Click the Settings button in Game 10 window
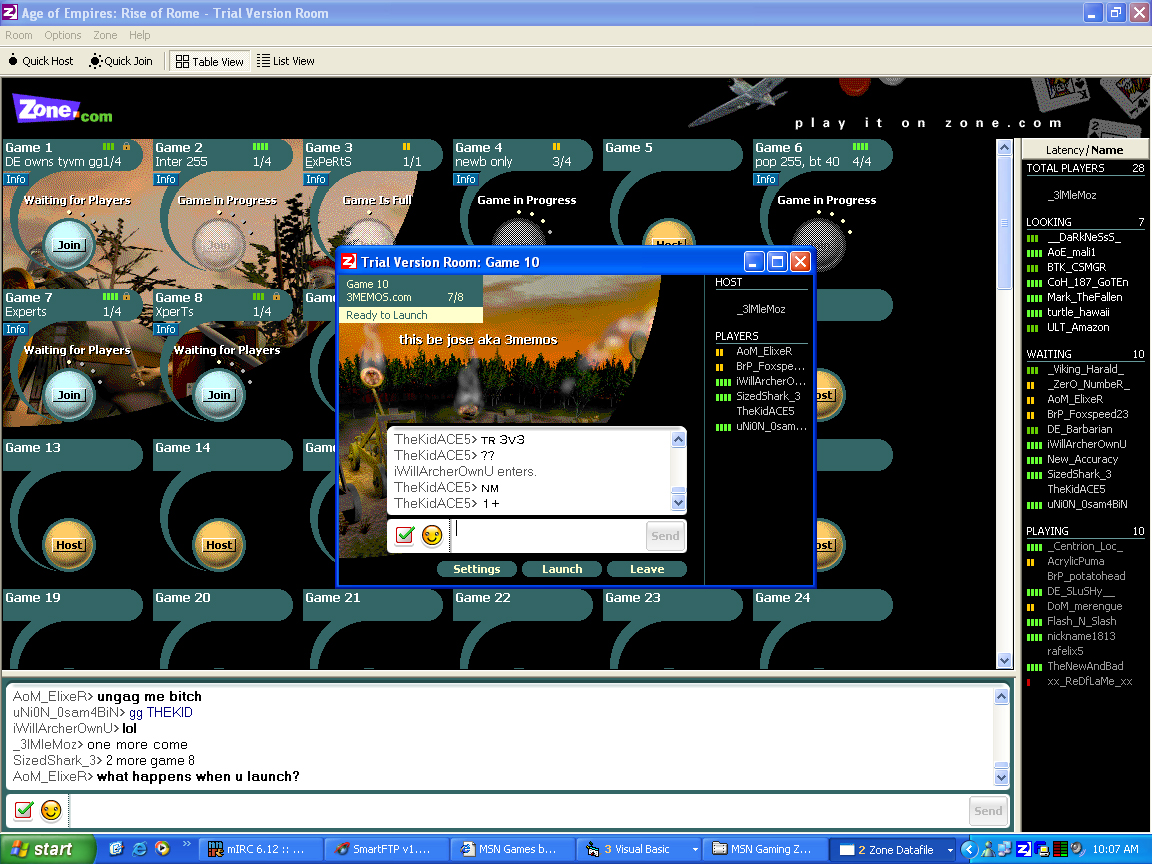The image size is (1152, 864). click(x=476, y=569)
